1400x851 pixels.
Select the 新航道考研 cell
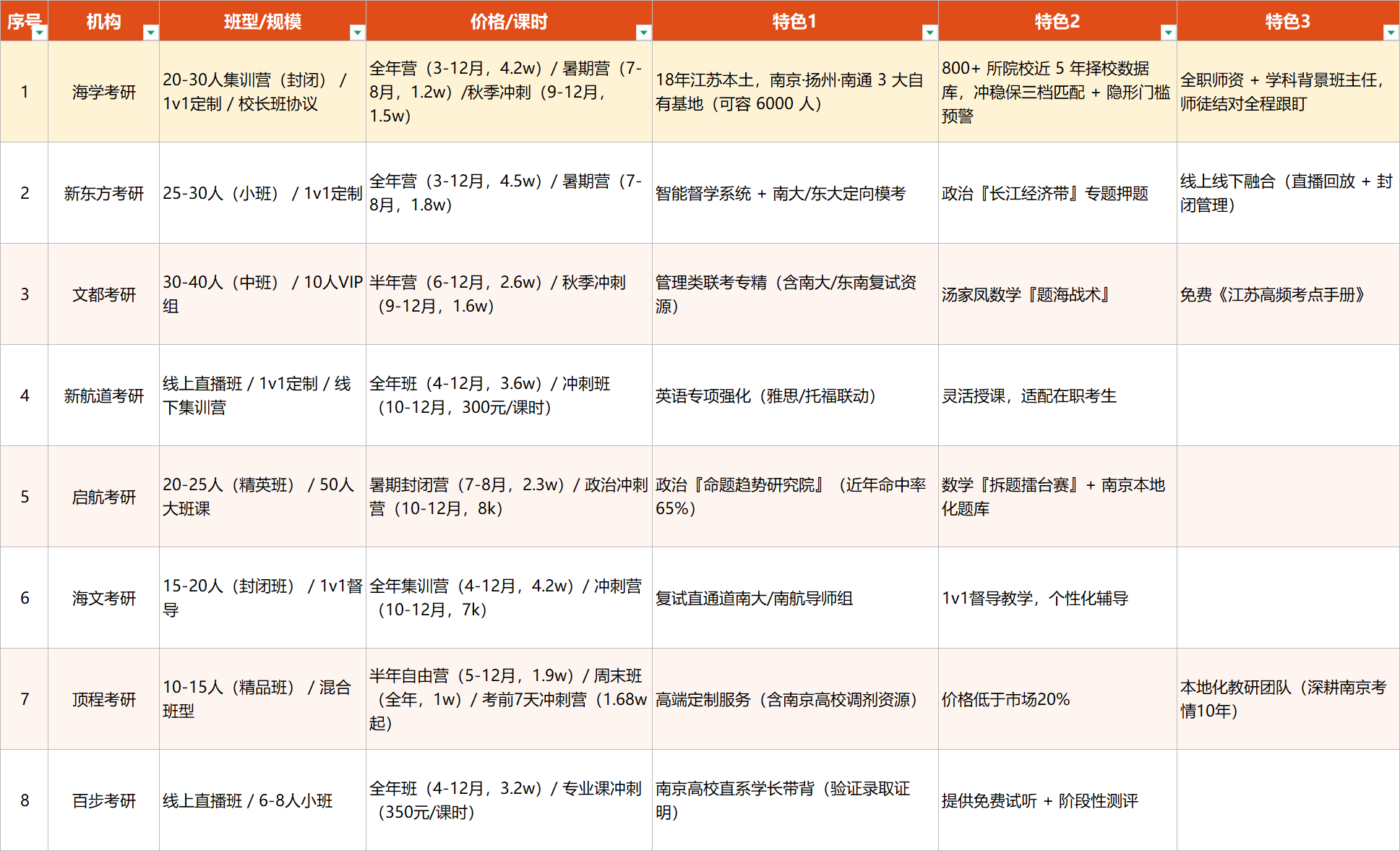pyautogui.click(x=104, y=395)
